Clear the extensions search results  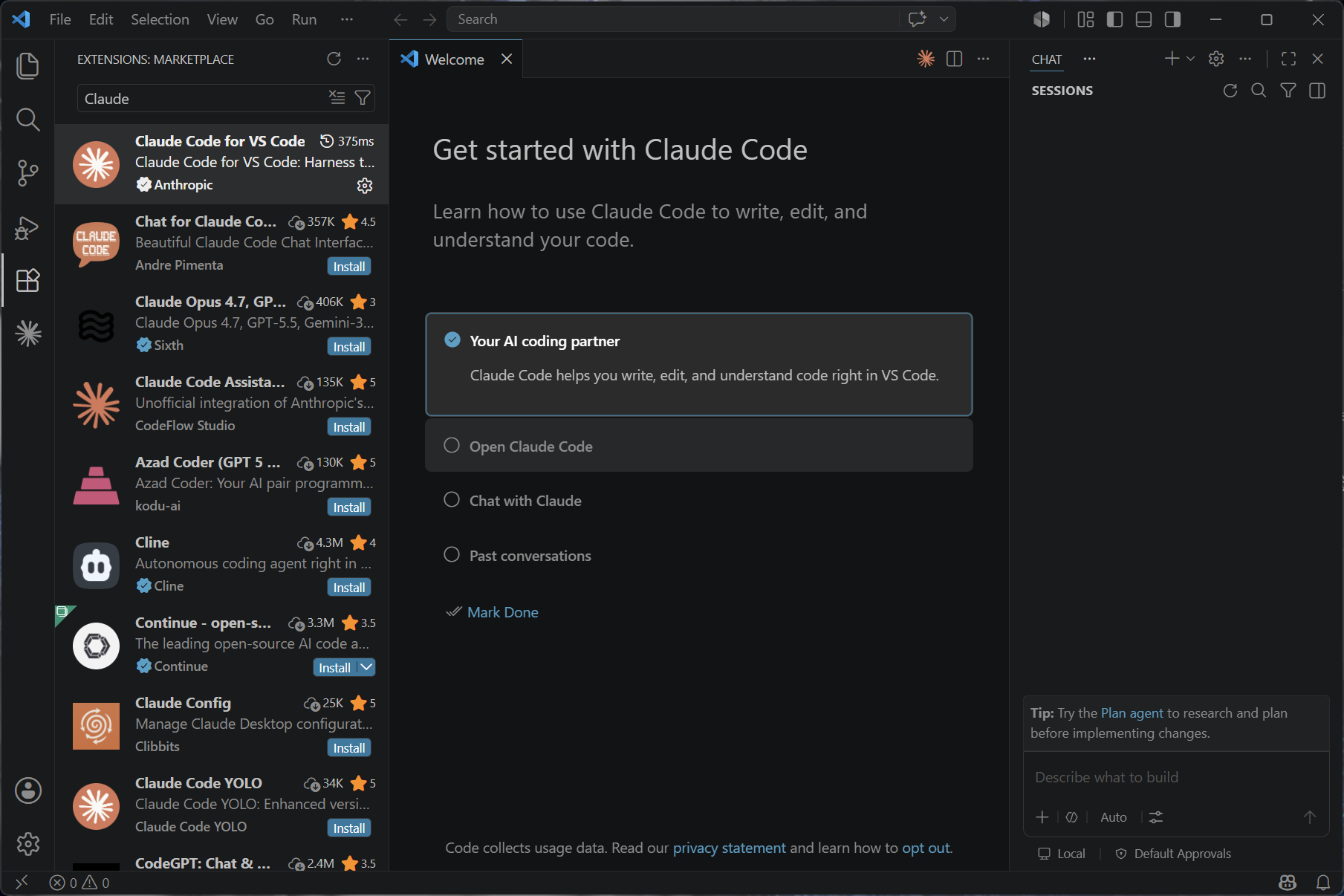click(337, 97)
